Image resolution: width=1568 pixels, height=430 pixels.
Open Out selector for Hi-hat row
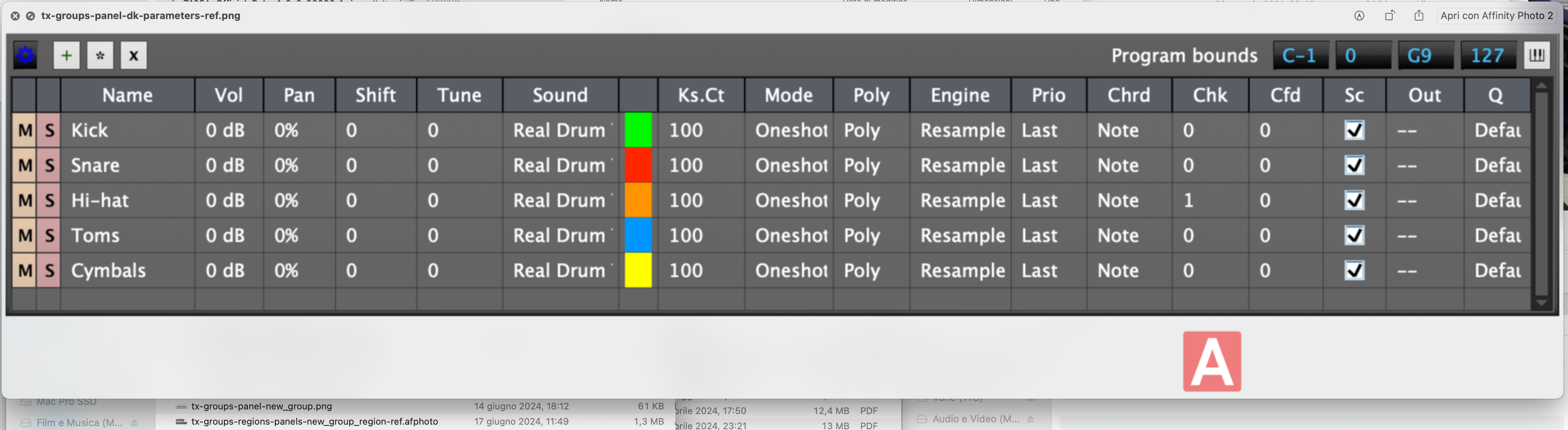pyautogui.click(x=1425, y=201)
